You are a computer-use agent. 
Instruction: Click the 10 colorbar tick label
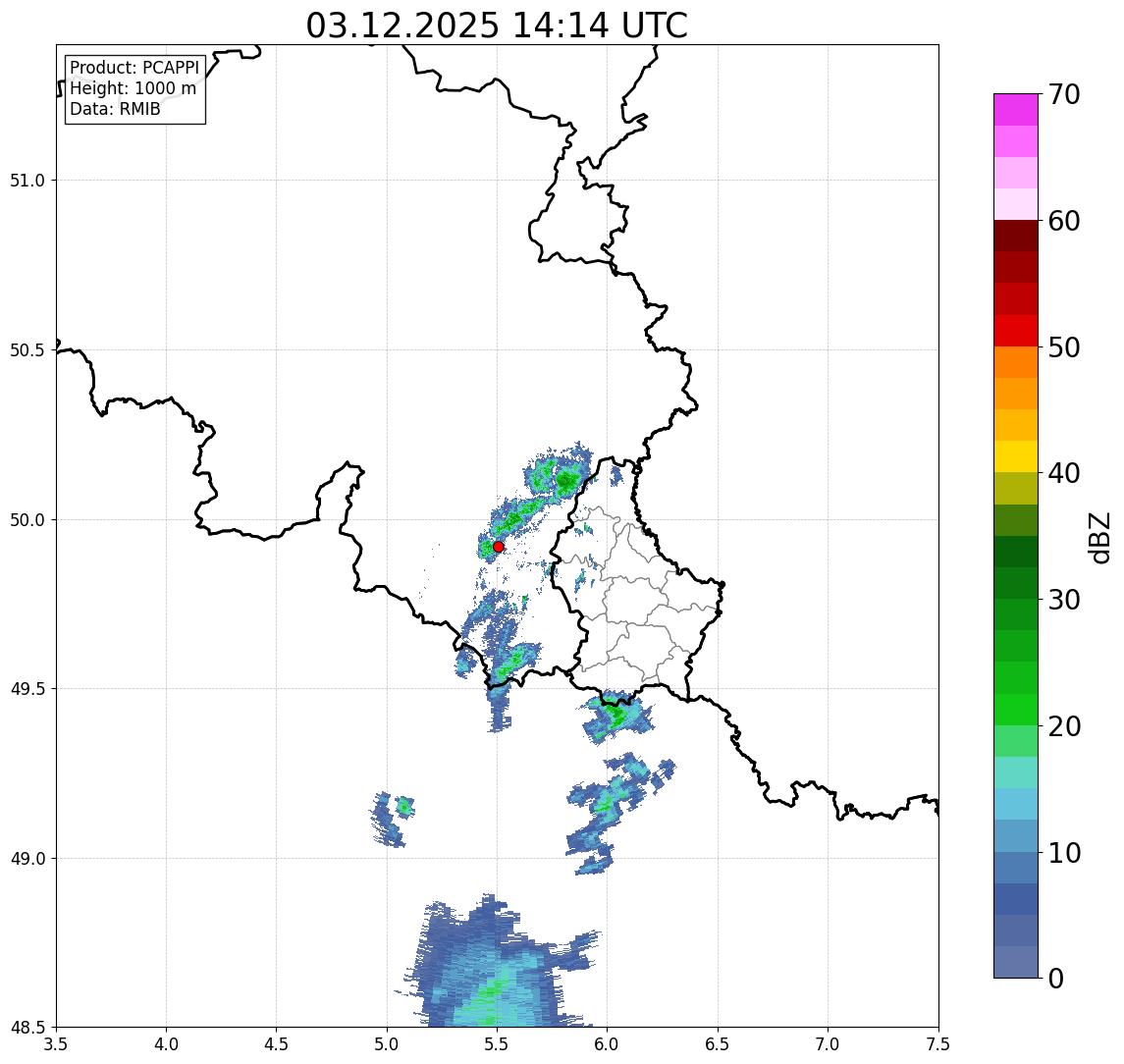1064,853
